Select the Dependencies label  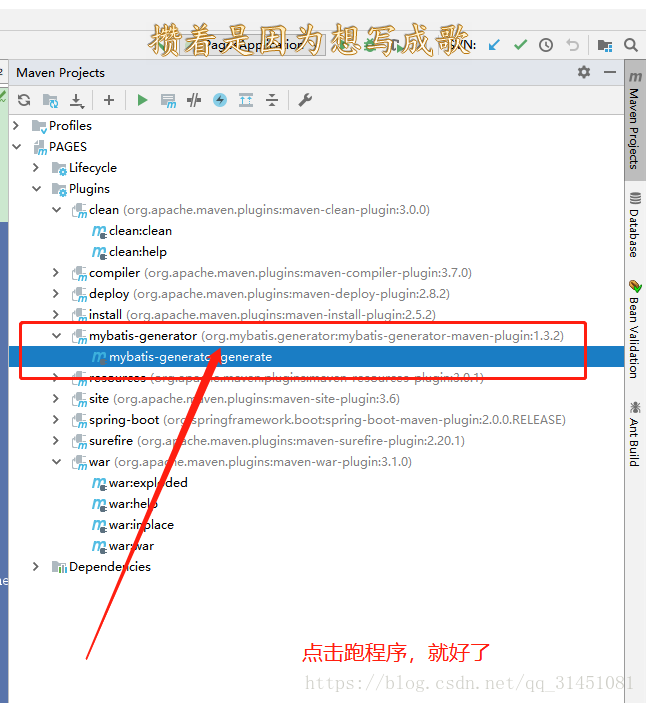(x=110, y=567)
